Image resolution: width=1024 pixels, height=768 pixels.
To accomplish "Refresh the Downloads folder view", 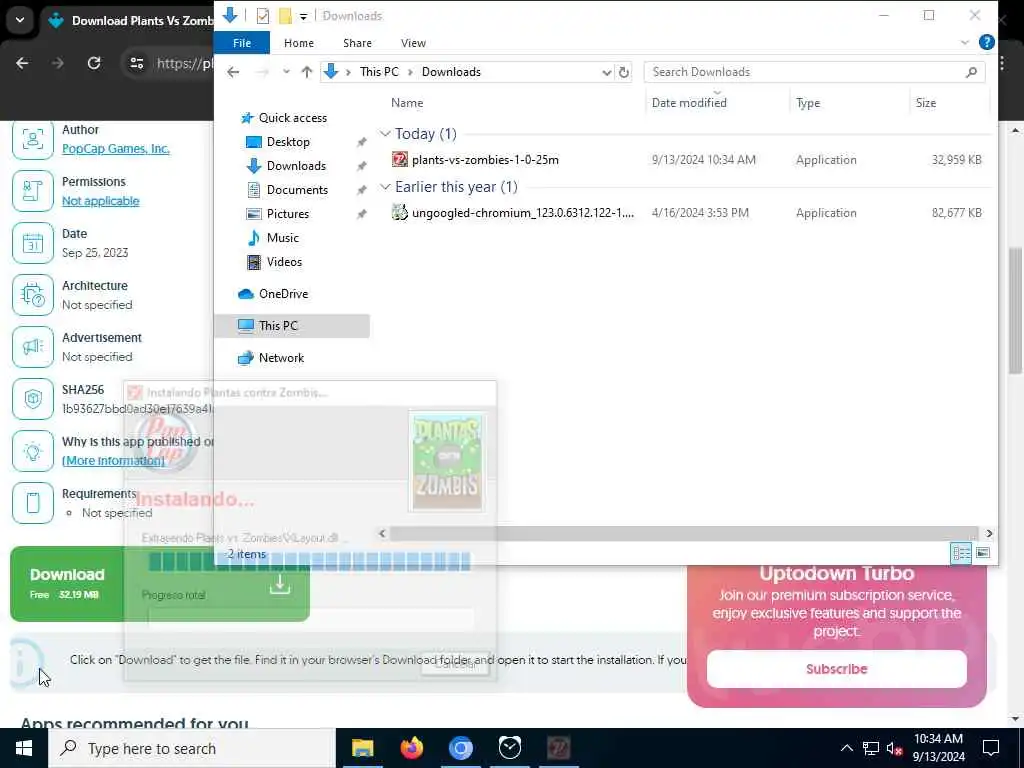I will pyautogui.click(x=624, y=72).
